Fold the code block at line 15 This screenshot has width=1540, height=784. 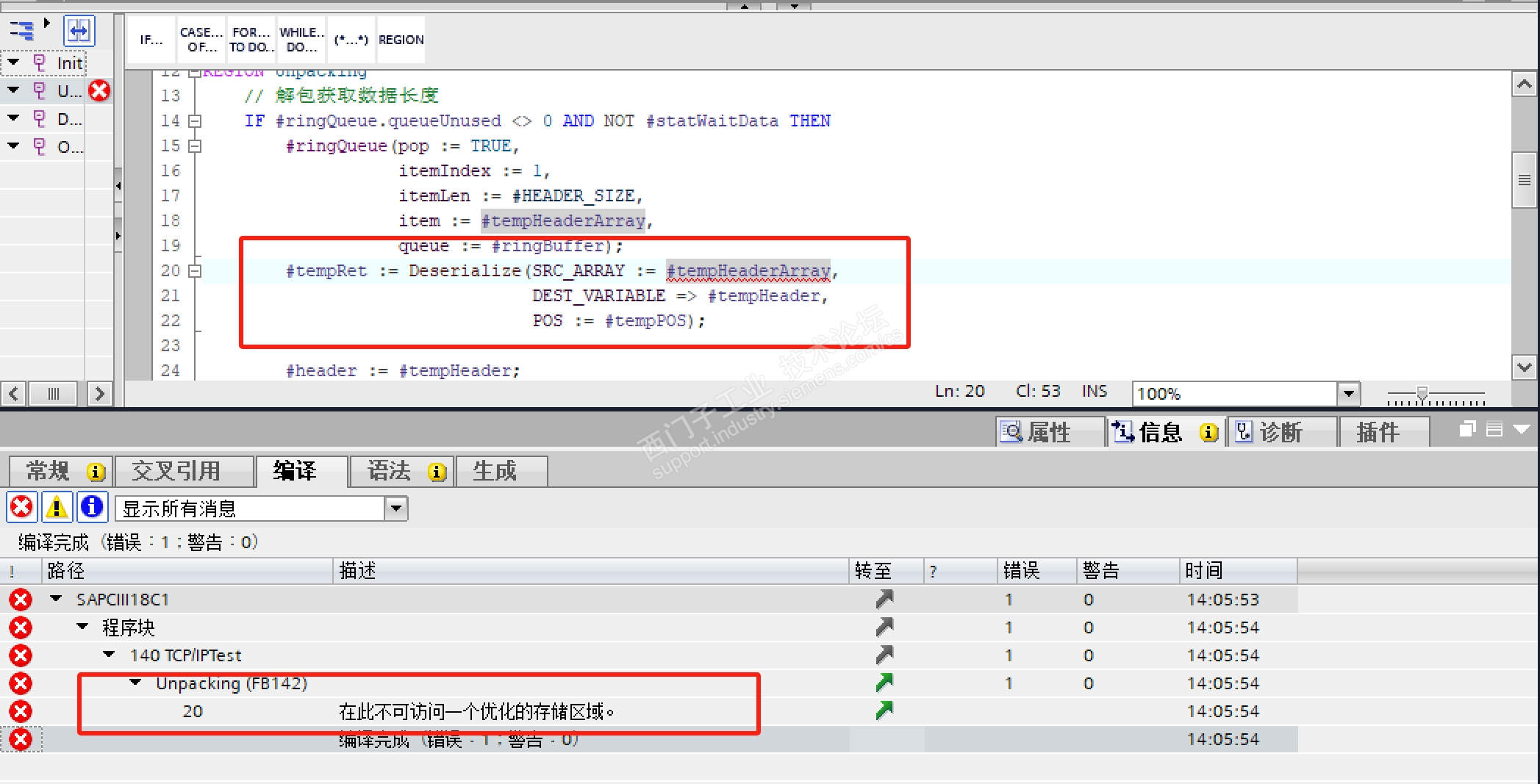[195, 146]
